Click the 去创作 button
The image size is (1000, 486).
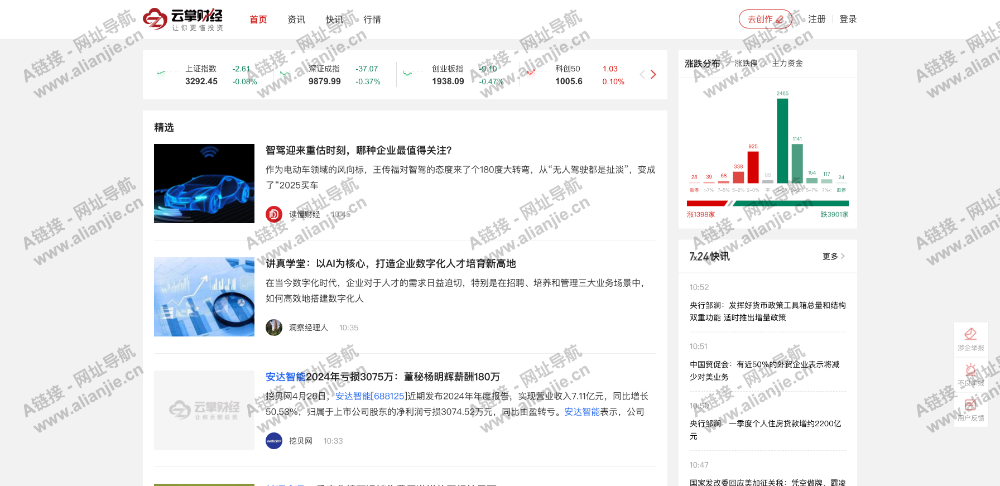tap(765, 19)
